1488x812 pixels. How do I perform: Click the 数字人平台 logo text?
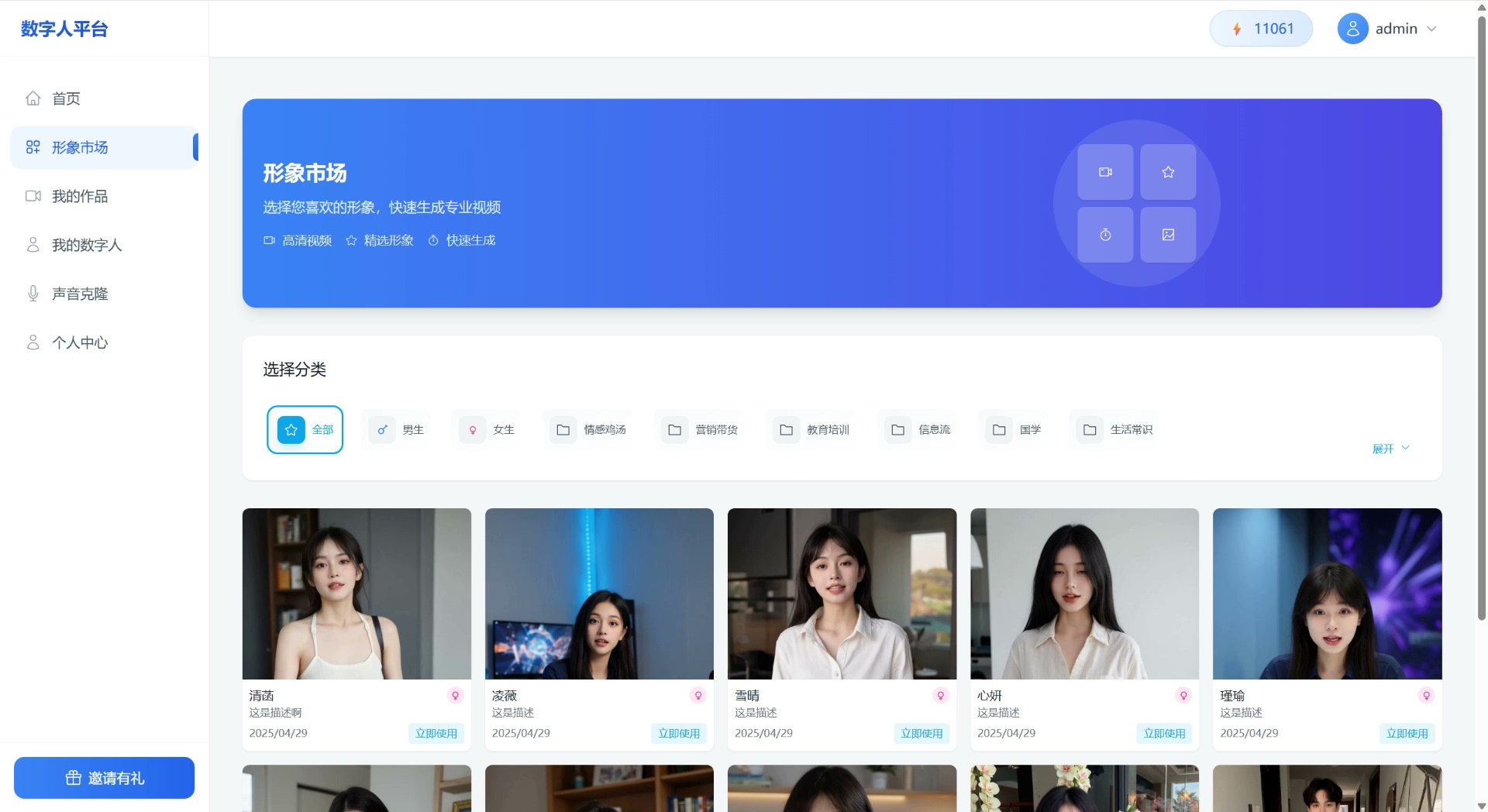64,29
